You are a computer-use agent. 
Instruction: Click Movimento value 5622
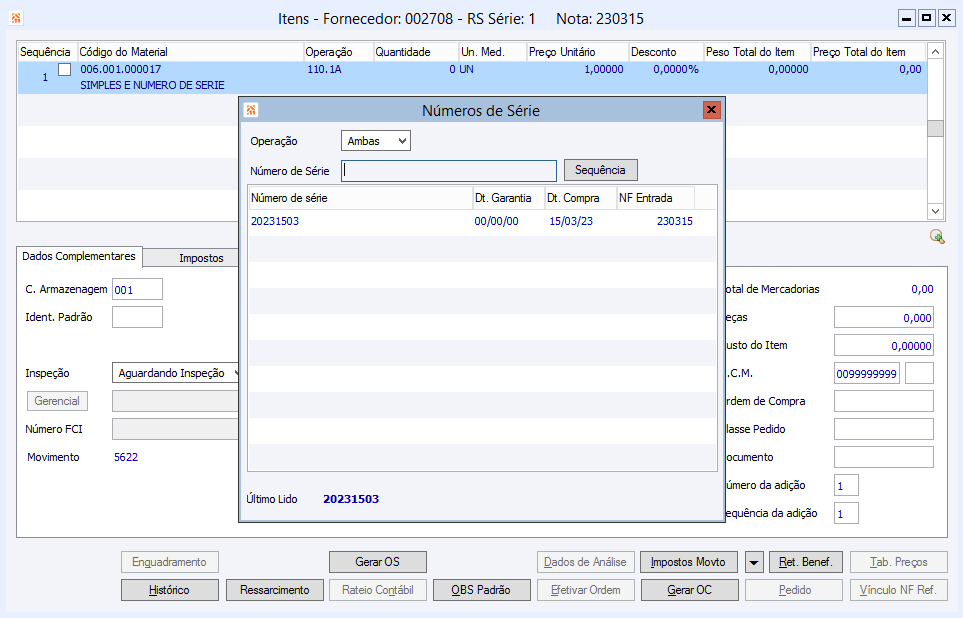[126, 457]
